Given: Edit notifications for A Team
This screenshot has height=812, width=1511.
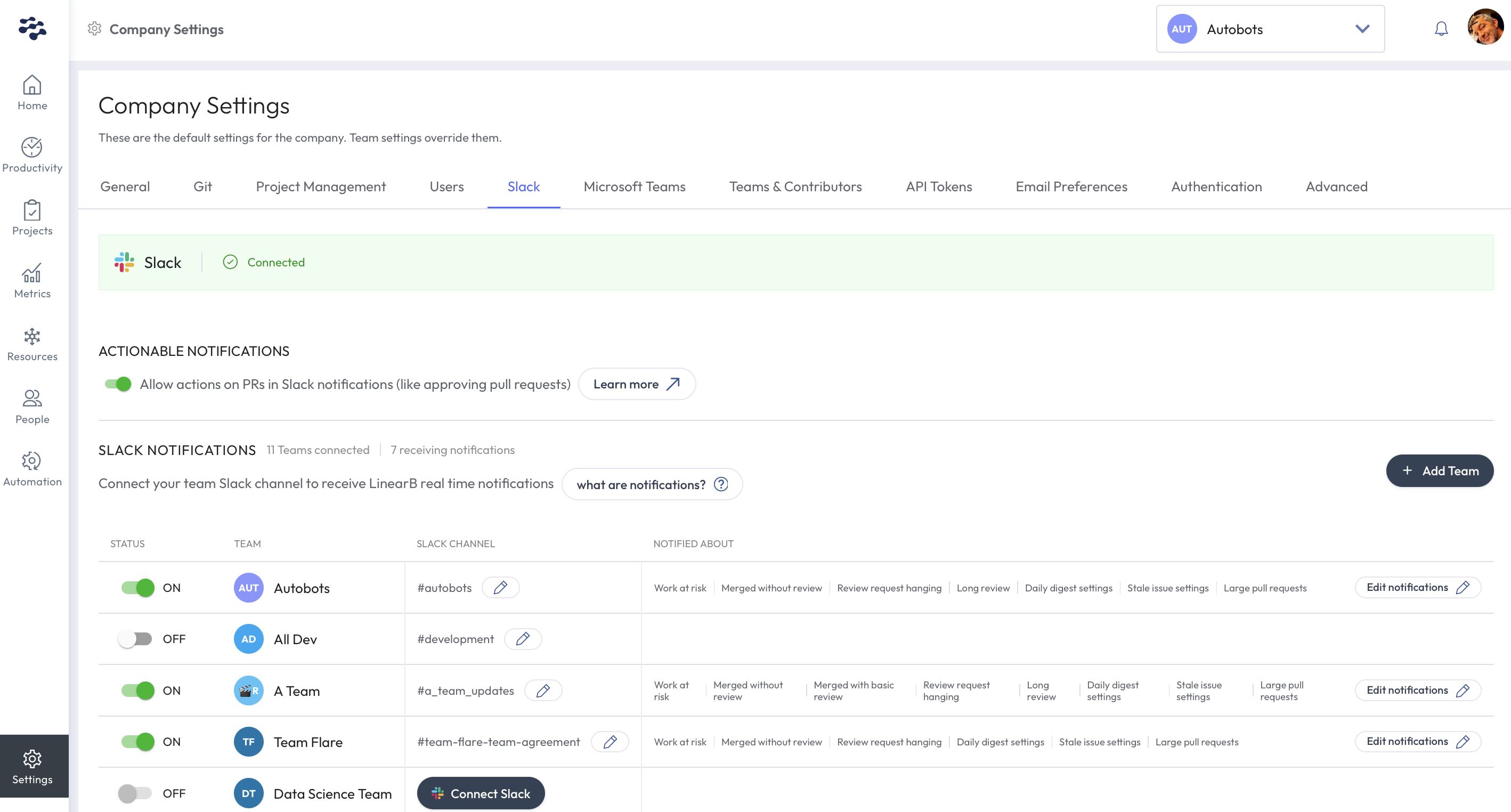Looking at the screenshot, I should point(1418,690).
